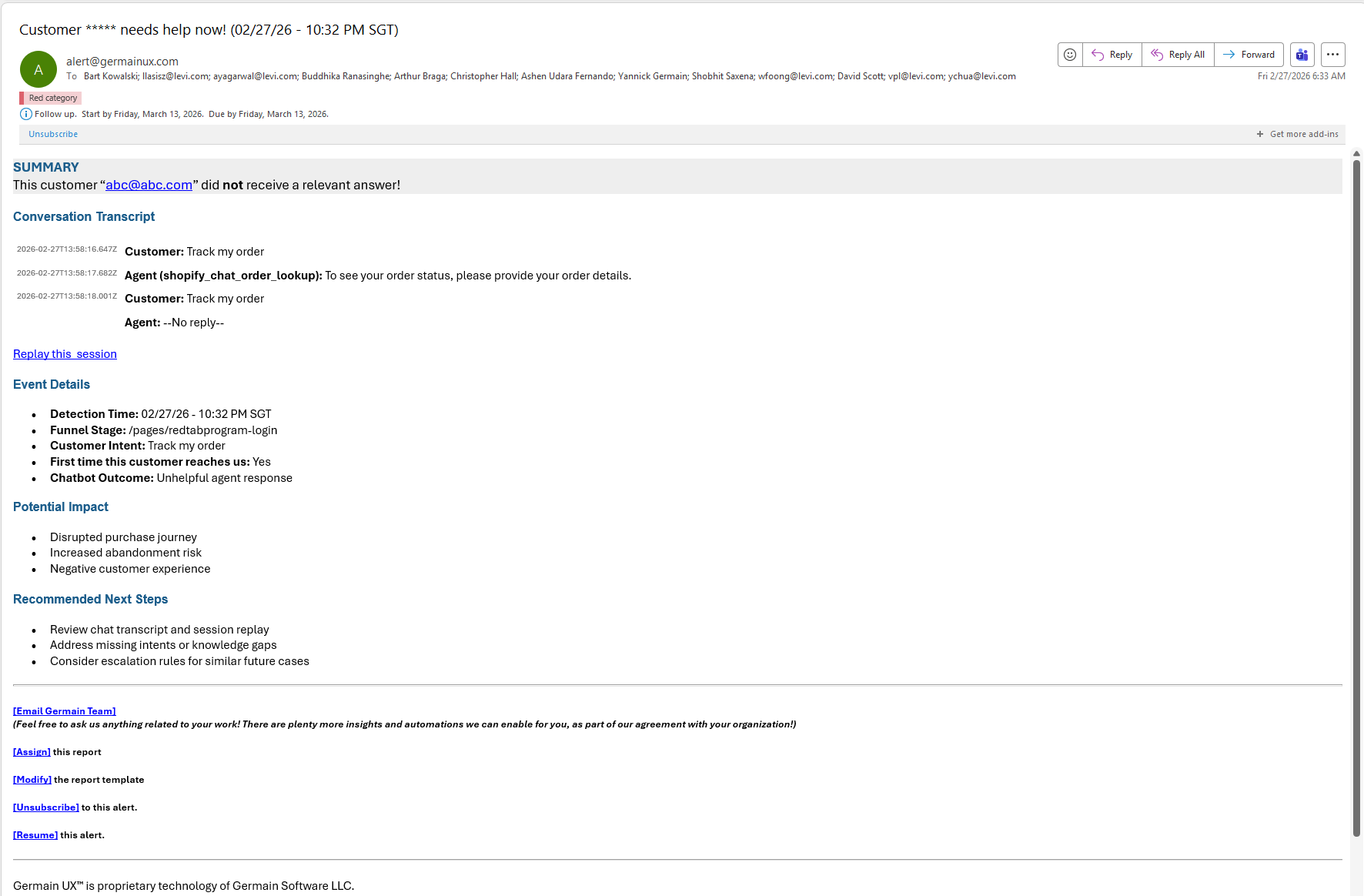Click Reply All in the message toolbar
1364x896 pixels.
pyautogui.click(x=1178, y=55)
